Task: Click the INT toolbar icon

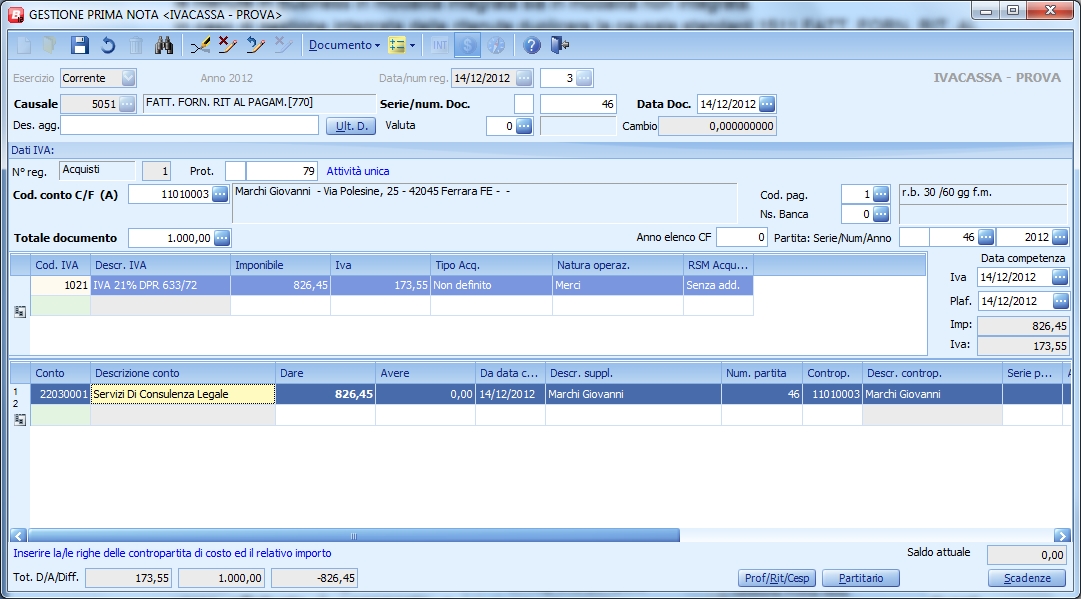Action: coord(439,45)
